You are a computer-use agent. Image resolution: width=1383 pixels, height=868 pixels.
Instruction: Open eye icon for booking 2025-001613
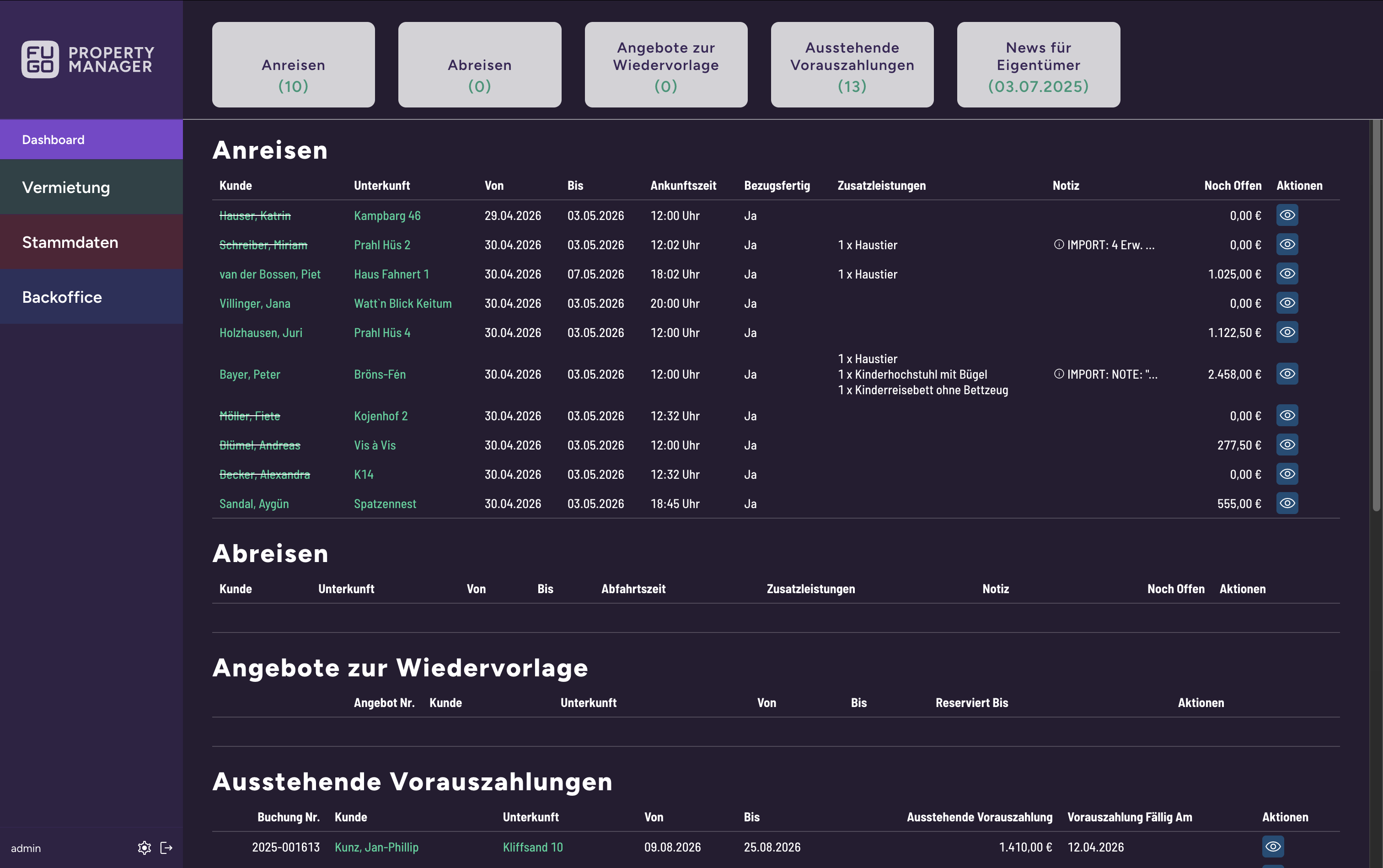pyautogui.click(x=1273, y=847)
